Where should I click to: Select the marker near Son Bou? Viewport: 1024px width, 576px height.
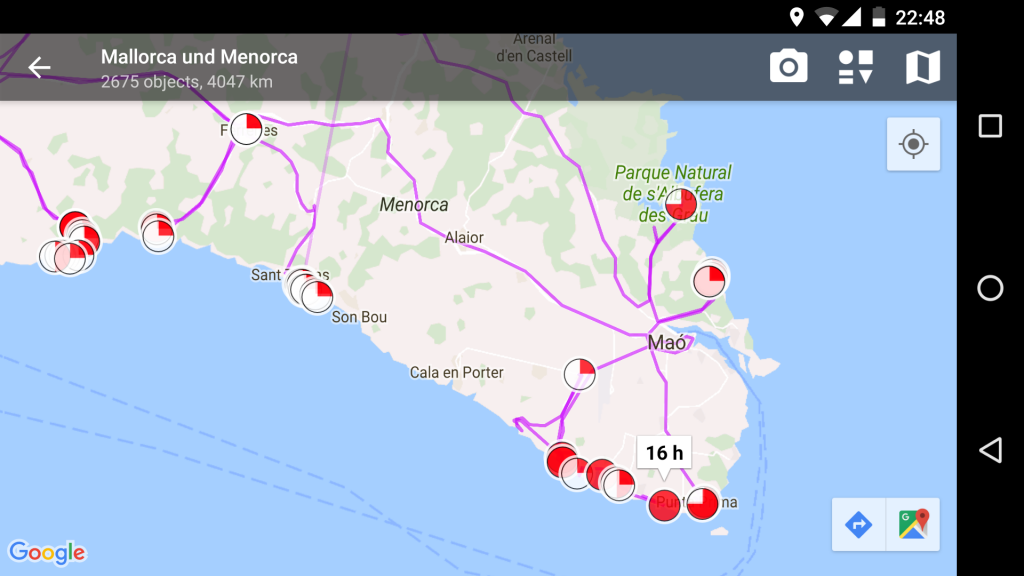point(317,296)
